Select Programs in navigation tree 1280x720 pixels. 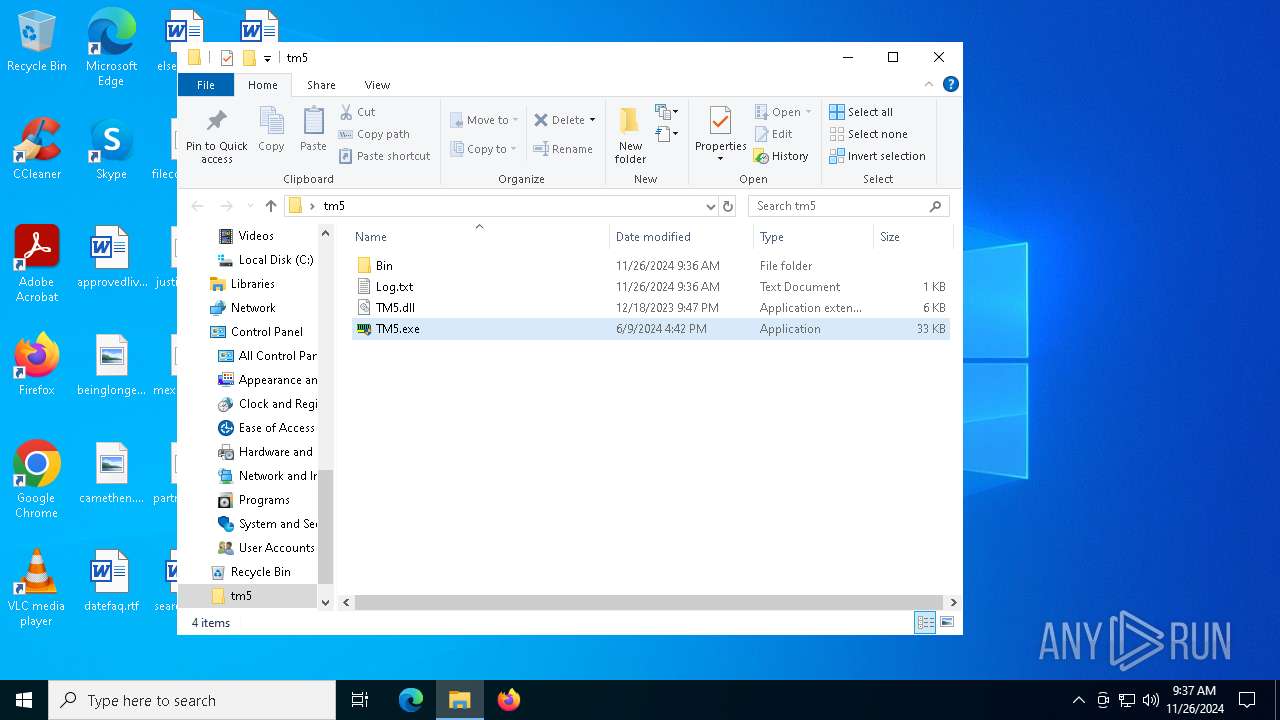coord(254,500)
